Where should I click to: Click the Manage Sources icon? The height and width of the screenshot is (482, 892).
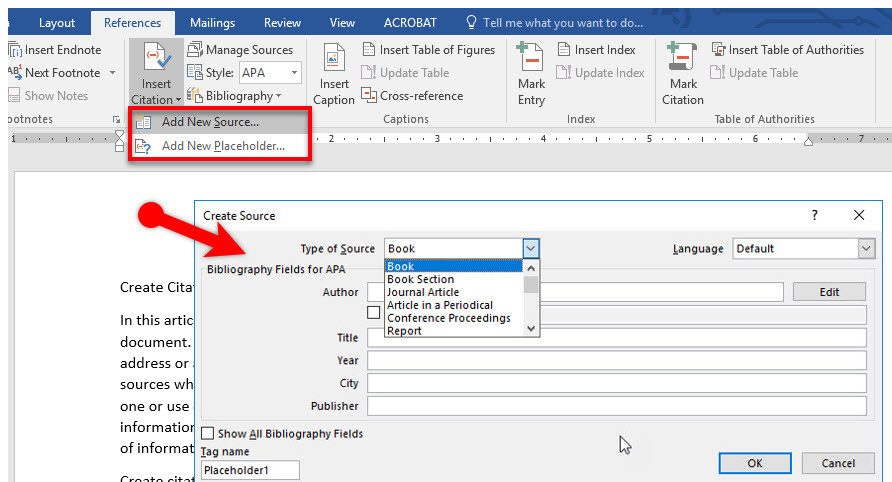195,50
